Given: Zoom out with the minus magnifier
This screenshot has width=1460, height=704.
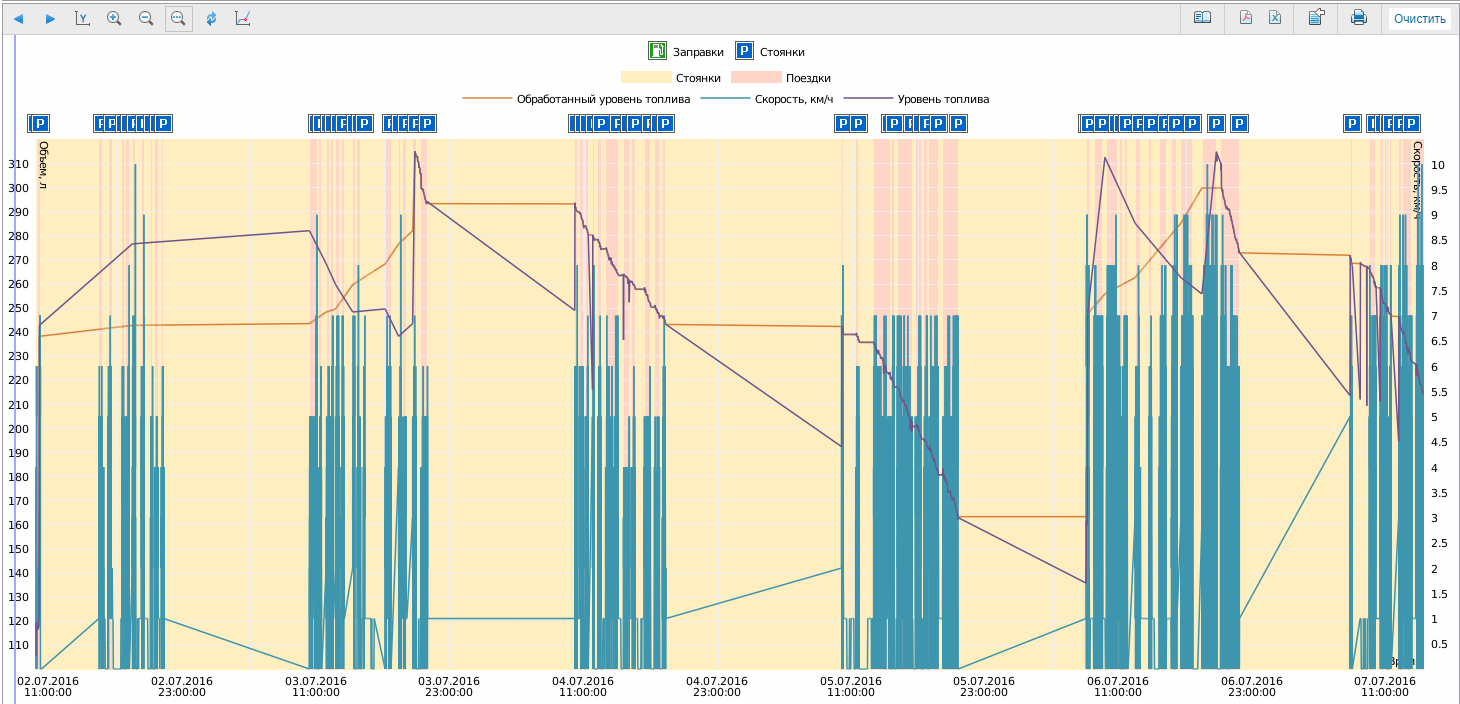Looking at the screenshot, I should (146, 18).
